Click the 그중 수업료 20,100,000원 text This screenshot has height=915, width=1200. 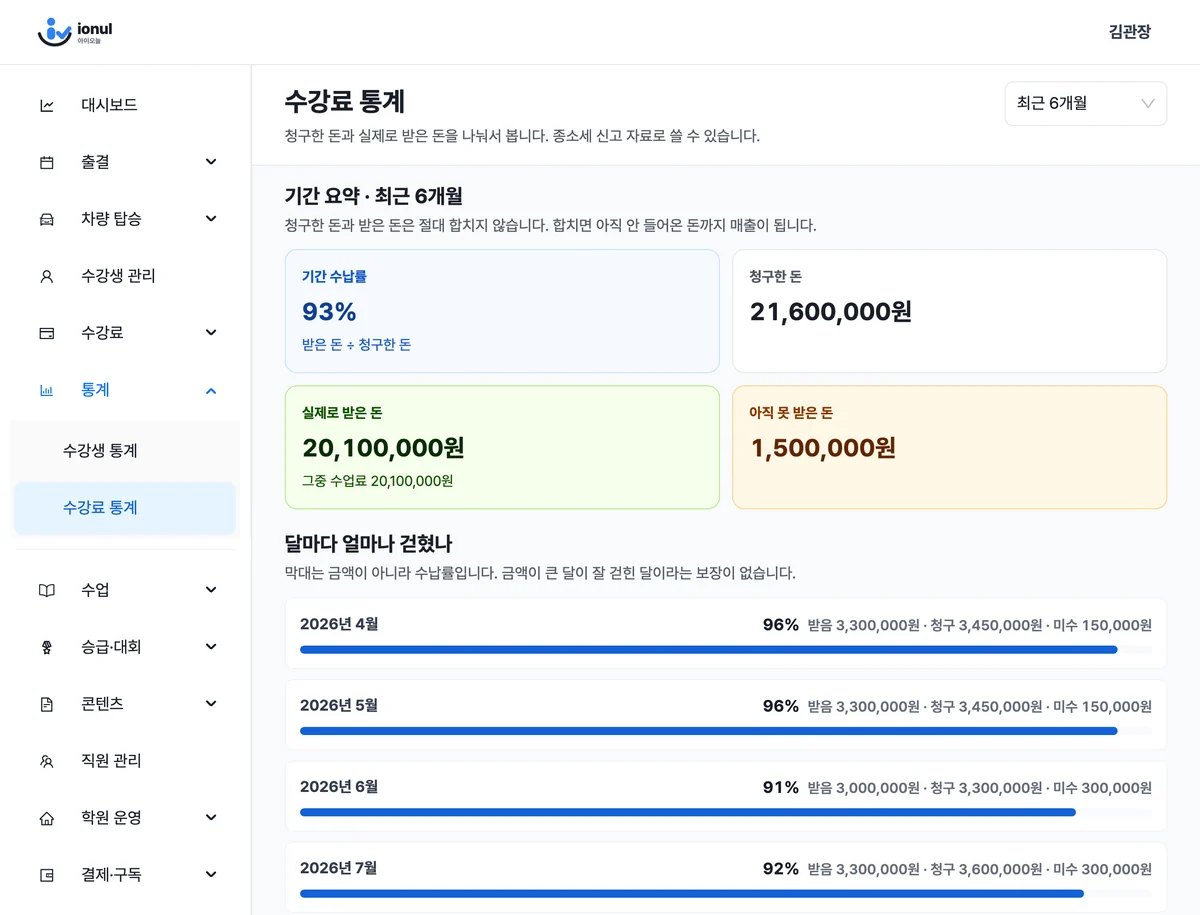(x=378, y=481)
